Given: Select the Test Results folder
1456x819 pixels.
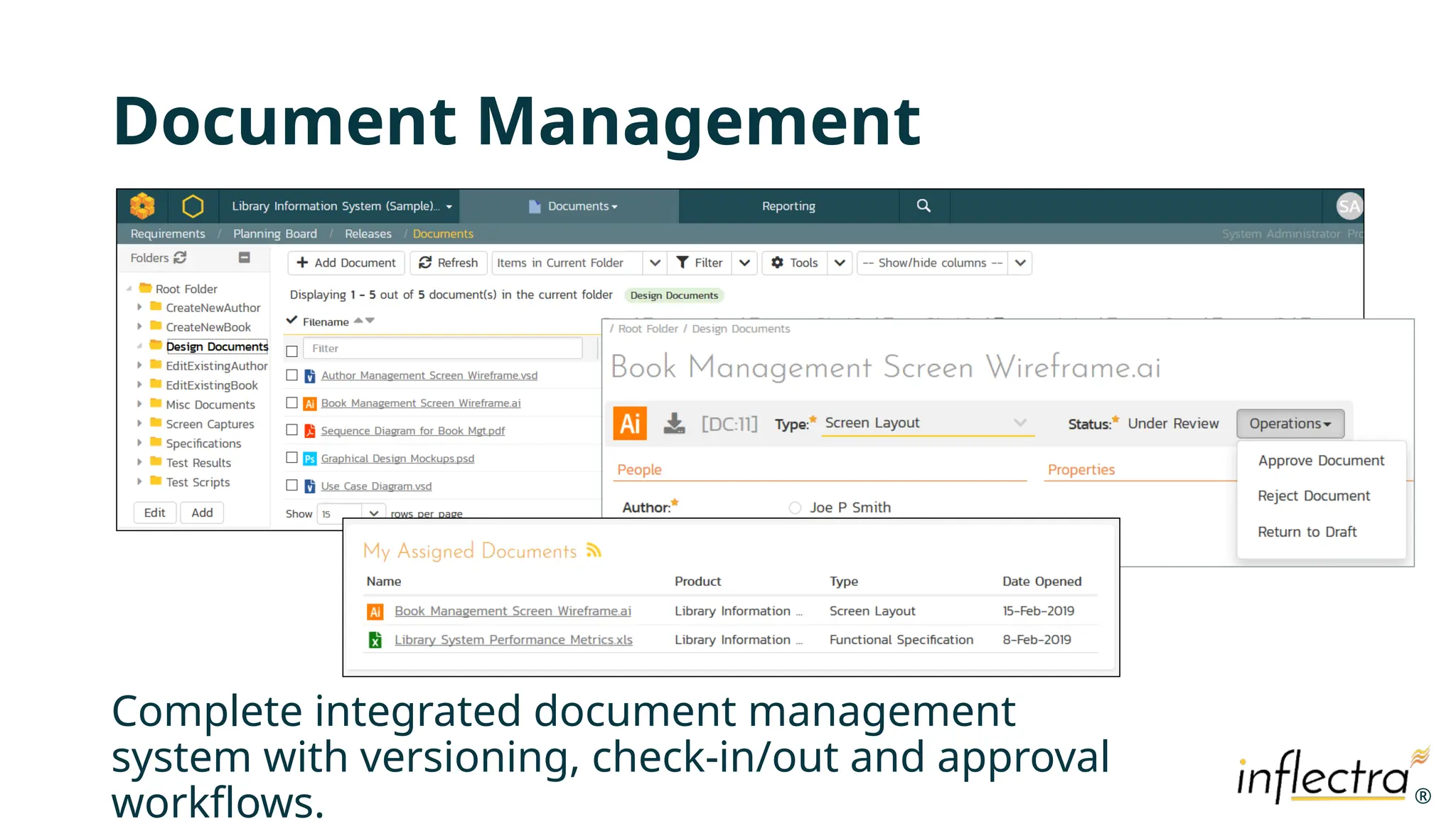Looking at the screenshot, I should pyautogui.click(x=198, y=462).
